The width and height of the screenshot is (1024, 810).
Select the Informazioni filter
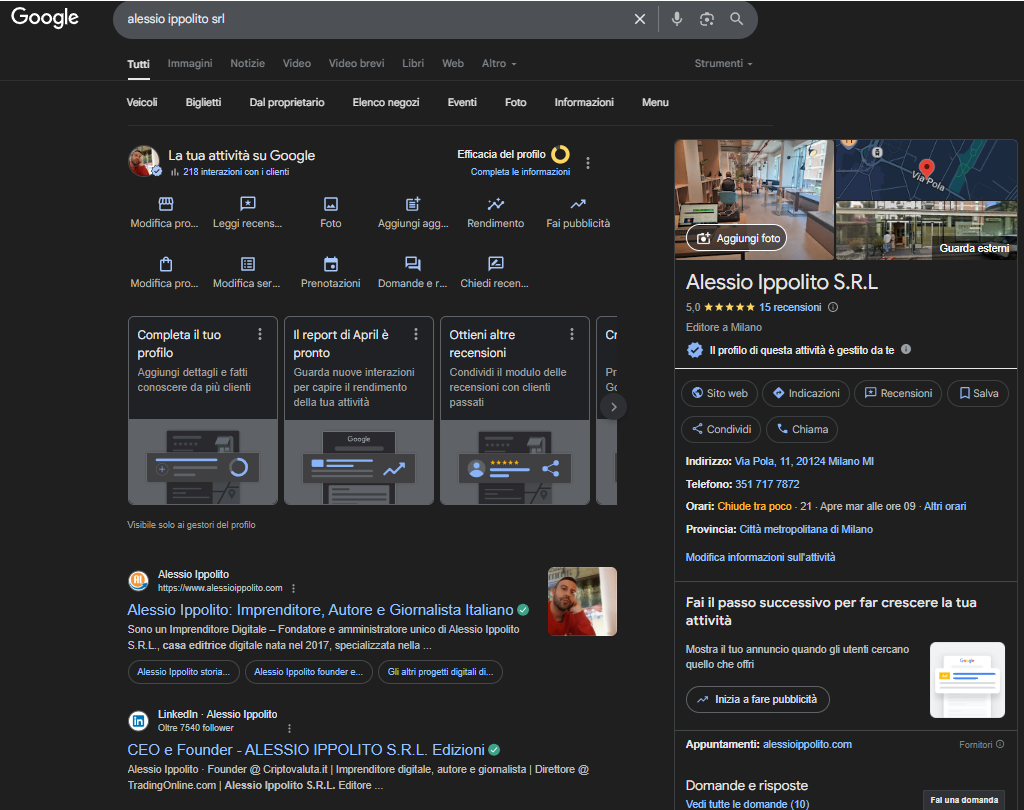click(584, 103)
